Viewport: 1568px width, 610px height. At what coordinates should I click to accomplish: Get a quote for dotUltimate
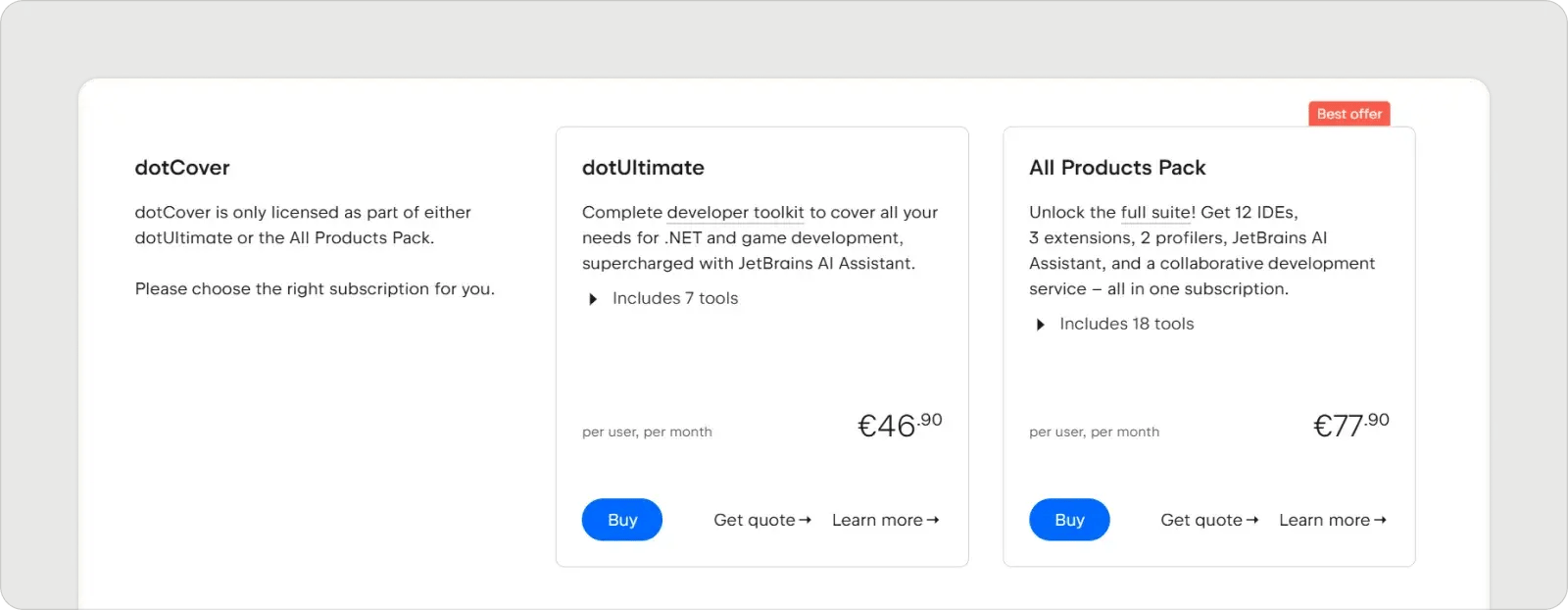coord(755,520)
